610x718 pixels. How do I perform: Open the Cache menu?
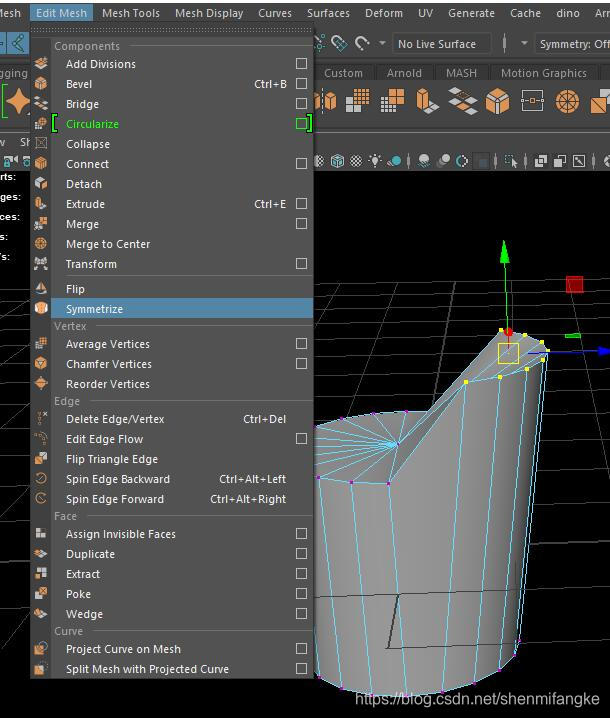525,13
